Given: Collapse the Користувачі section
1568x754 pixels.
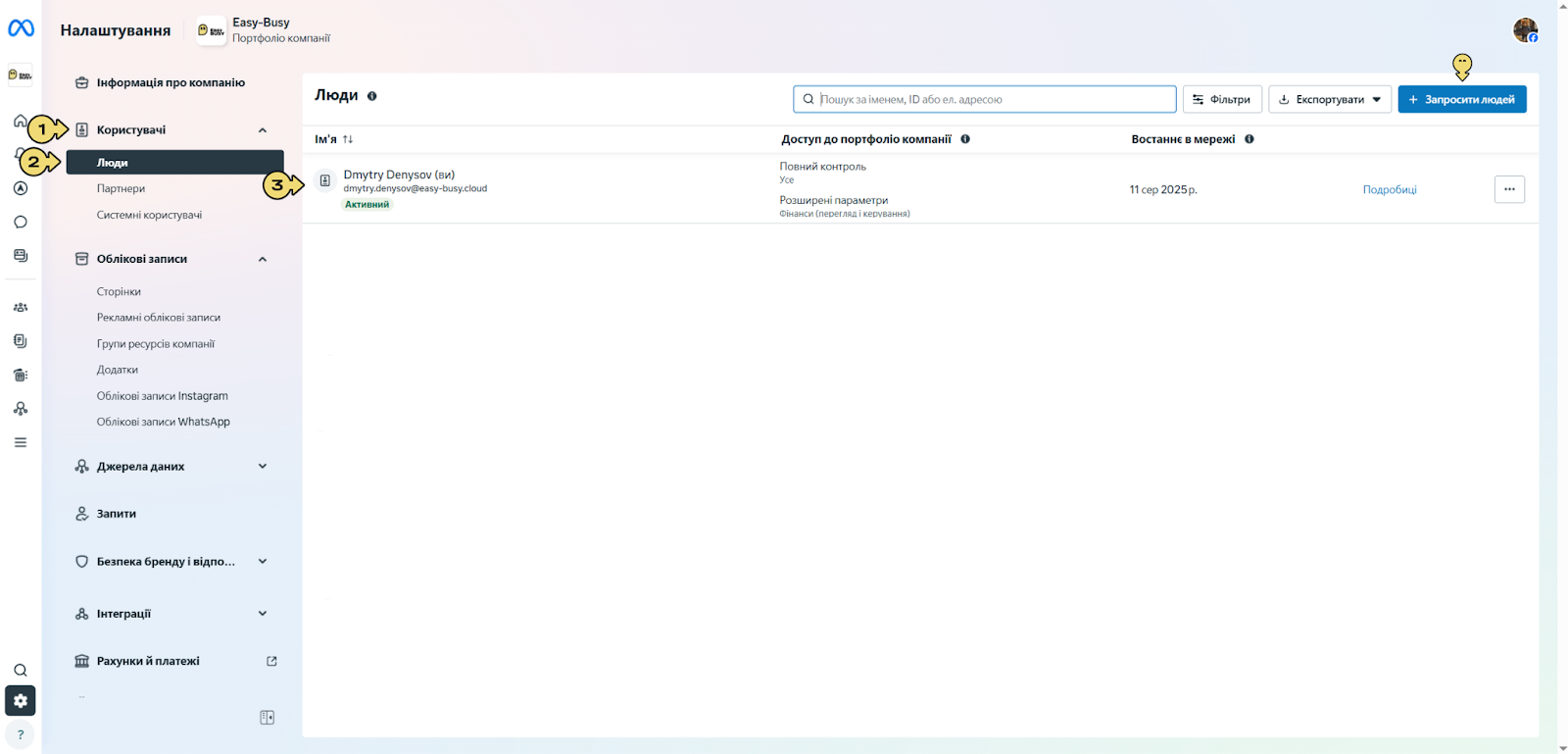Looking at the screenshot, I should (263, 130).
